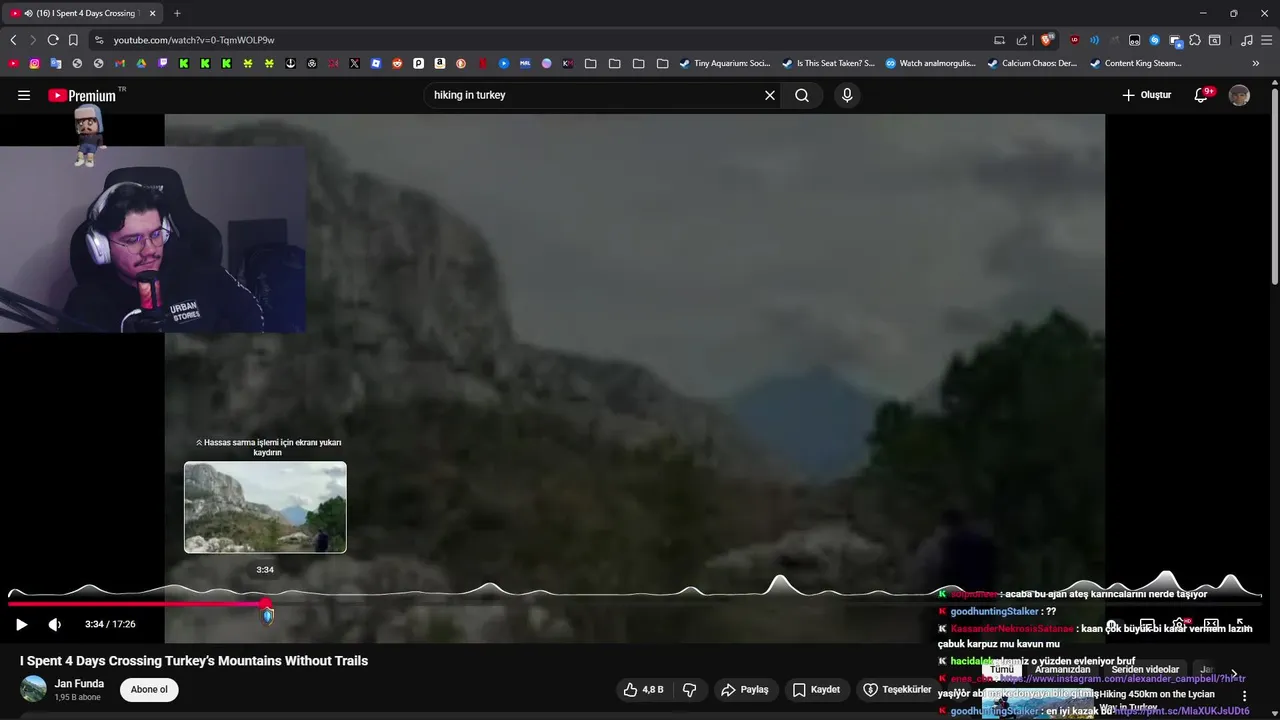The image size is (1280, 720).
Task: Mute the video with the speaker button
Action: pyautogui.click(x=55, y=624)
